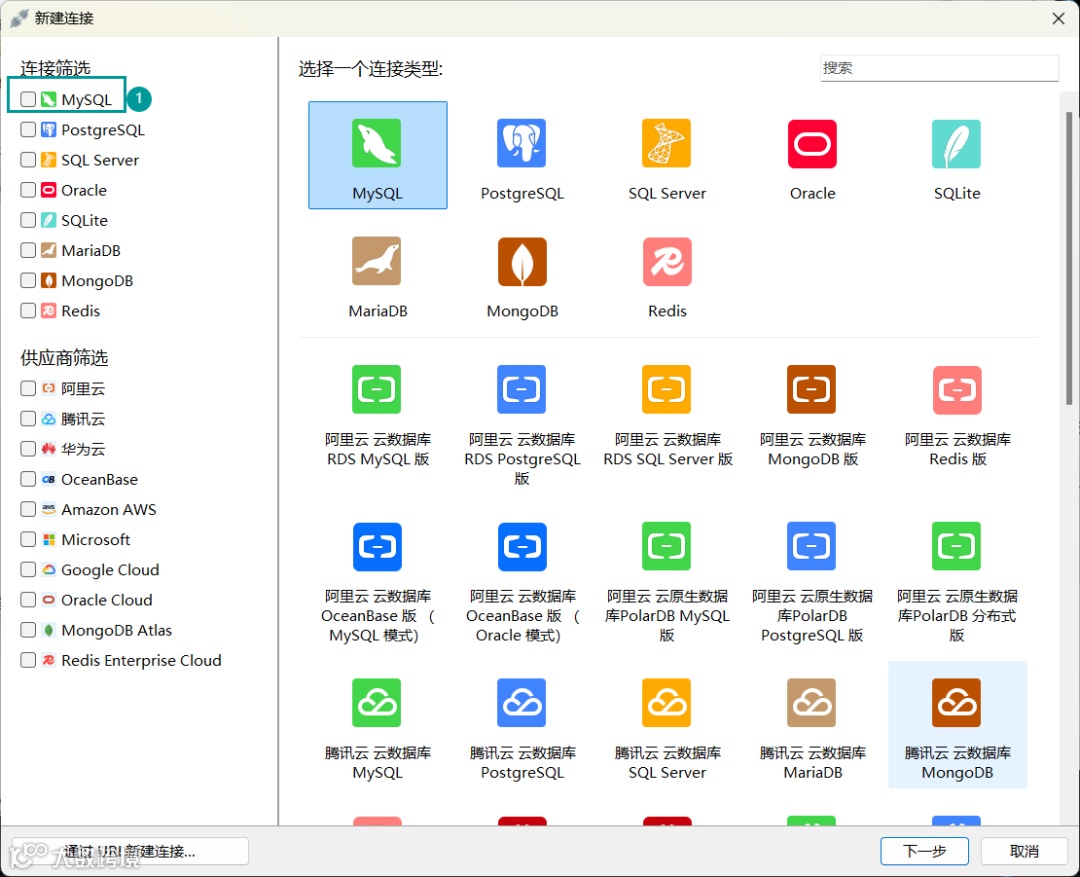The height and width of the screenshot is (877, 1080).
Task: Choose the Redis connection icon
Action: (667, 261)
